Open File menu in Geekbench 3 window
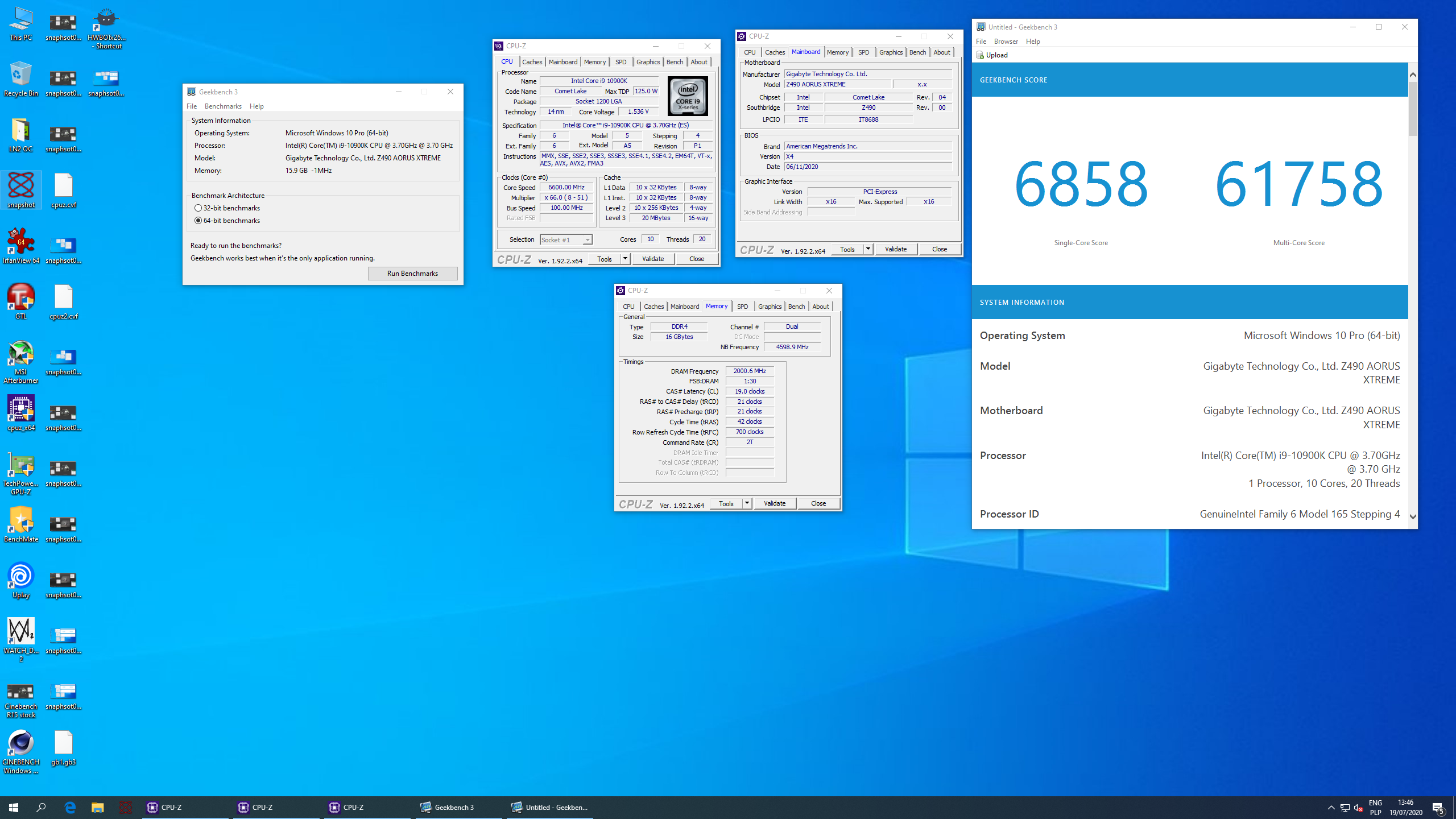The width and height of the screenshot is (1456, 819). (192, 106)
